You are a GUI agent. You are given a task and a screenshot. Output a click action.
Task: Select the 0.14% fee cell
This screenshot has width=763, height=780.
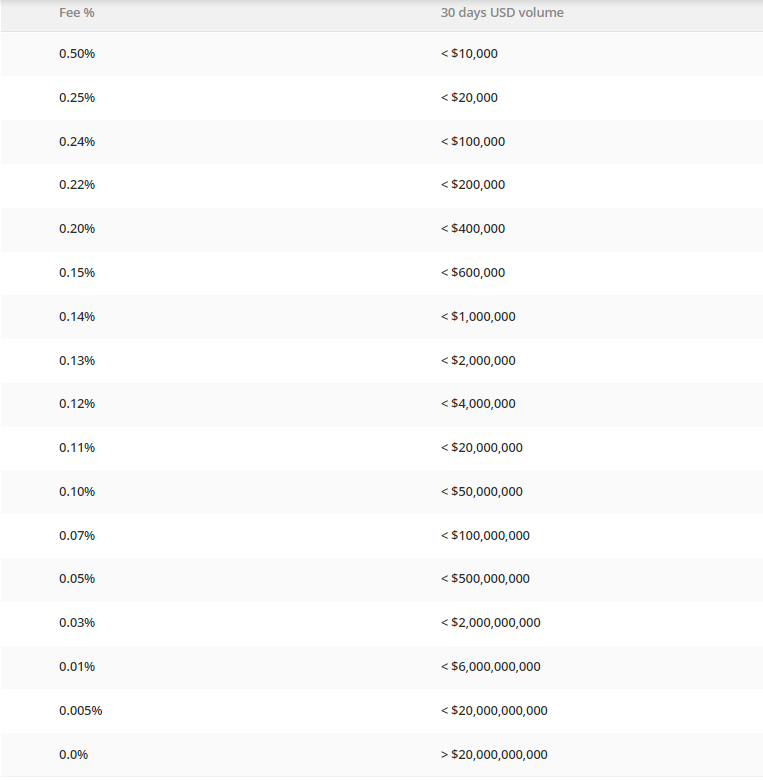[x=77, y=317]
